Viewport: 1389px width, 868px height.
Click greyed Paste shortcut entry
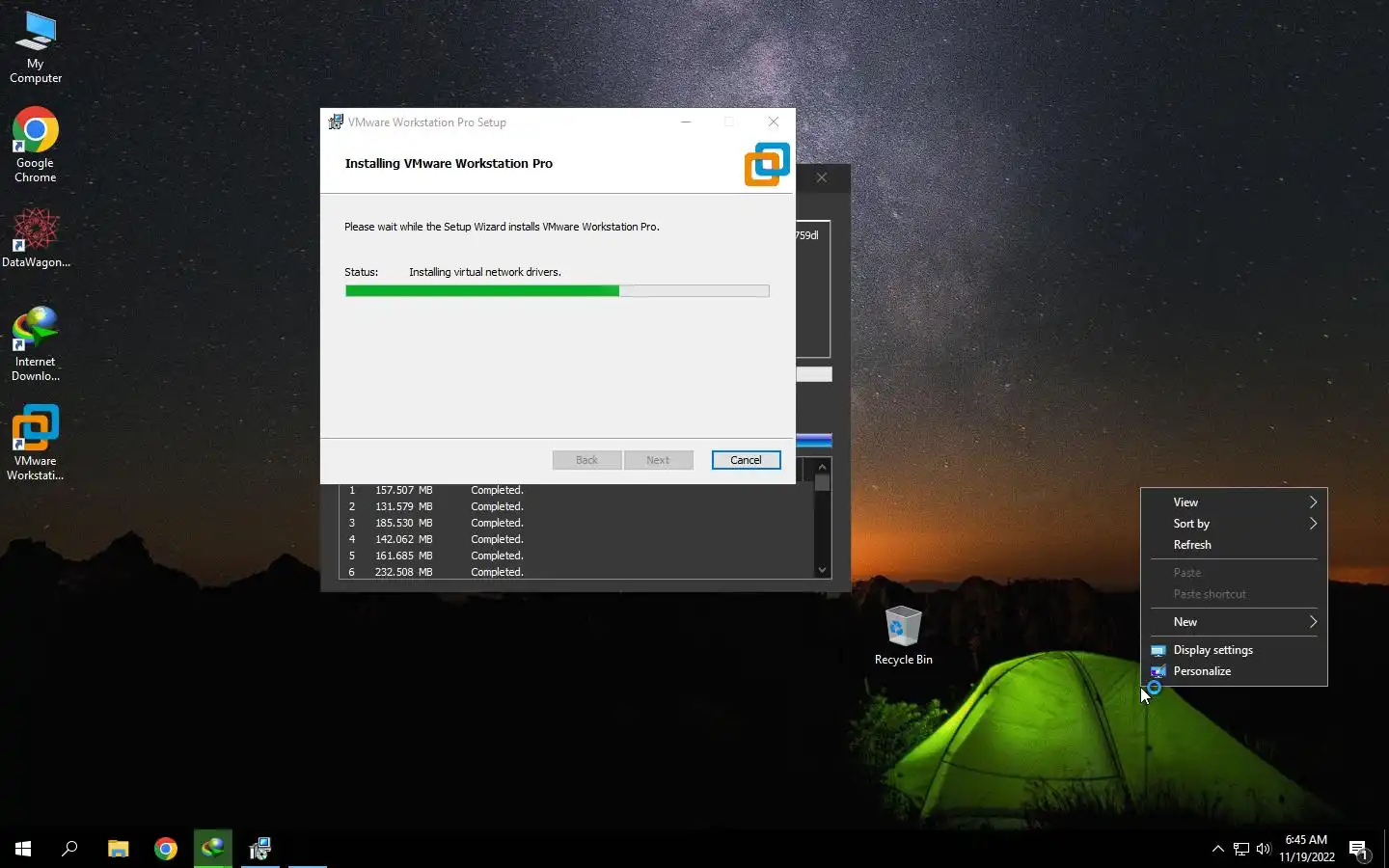tap(1234, 594)
